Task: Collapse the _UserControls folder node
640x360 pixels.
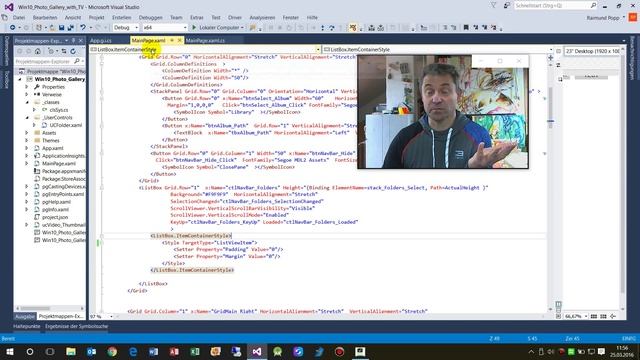Action: [27, 118]
